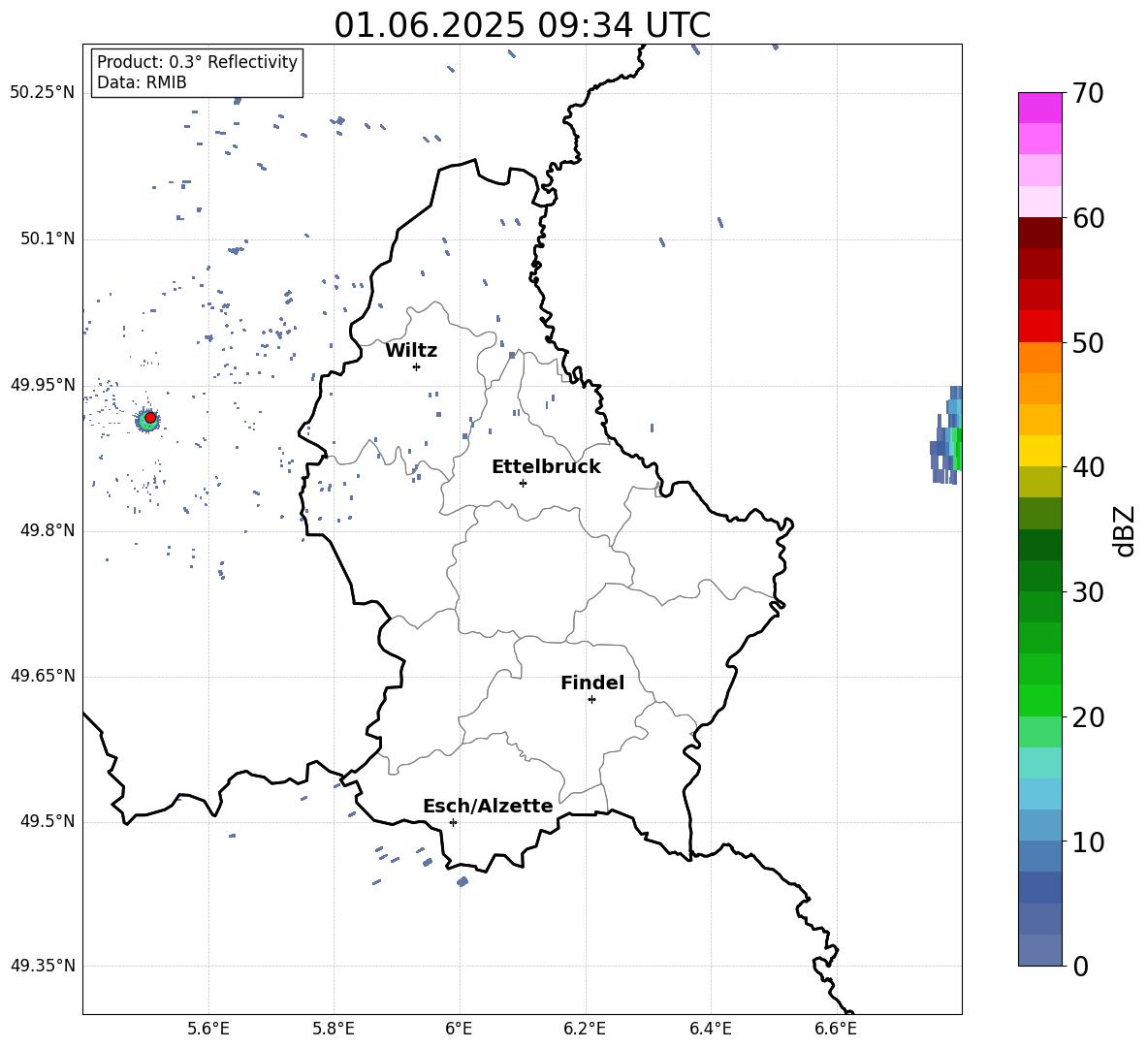Click the 49.35°N latitude label
This screenshot has width=1148, height=1048.
[43, 966]
